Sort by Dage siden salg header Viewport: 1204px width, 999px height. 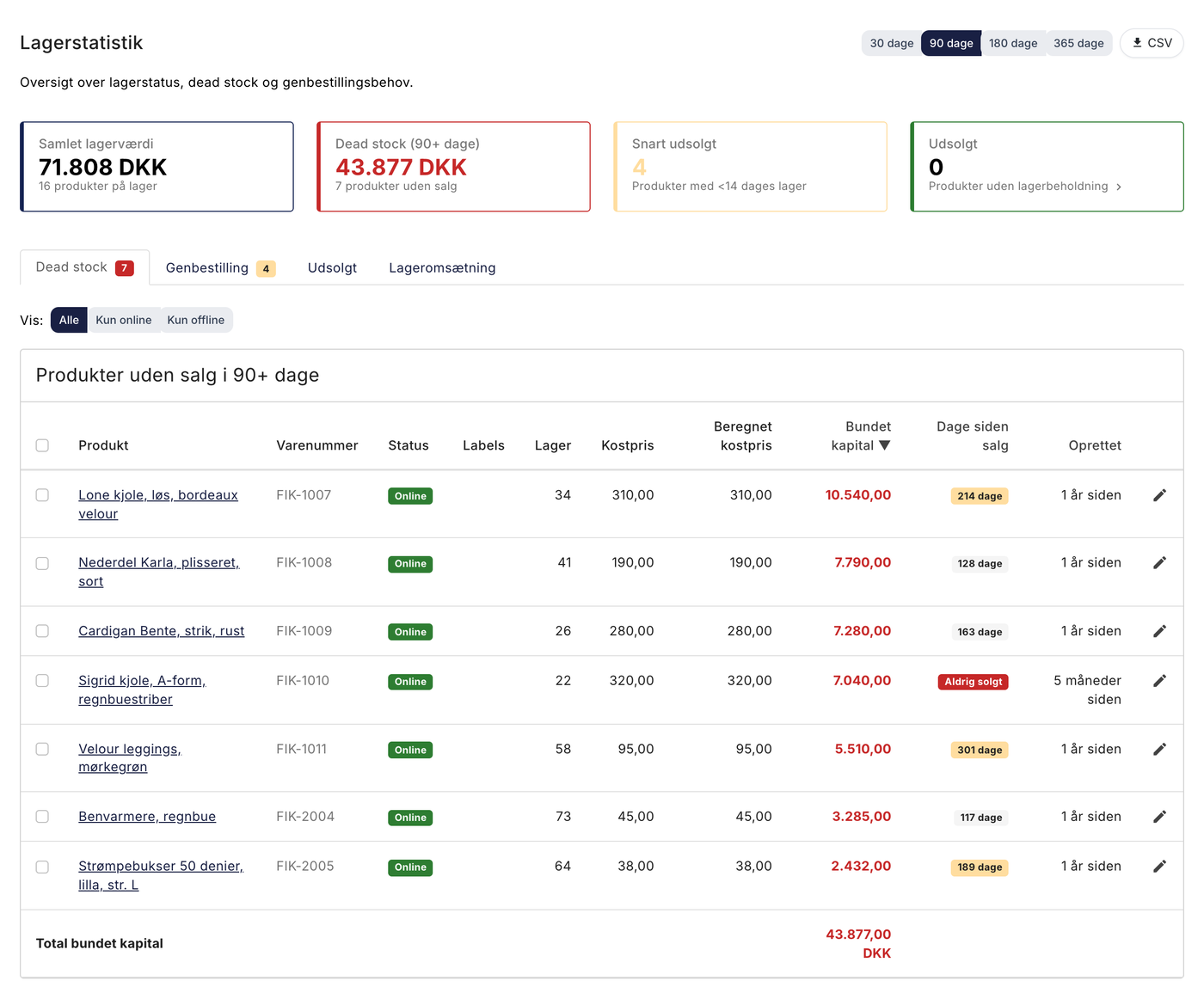pyautogui.click(x=972, y=436)
